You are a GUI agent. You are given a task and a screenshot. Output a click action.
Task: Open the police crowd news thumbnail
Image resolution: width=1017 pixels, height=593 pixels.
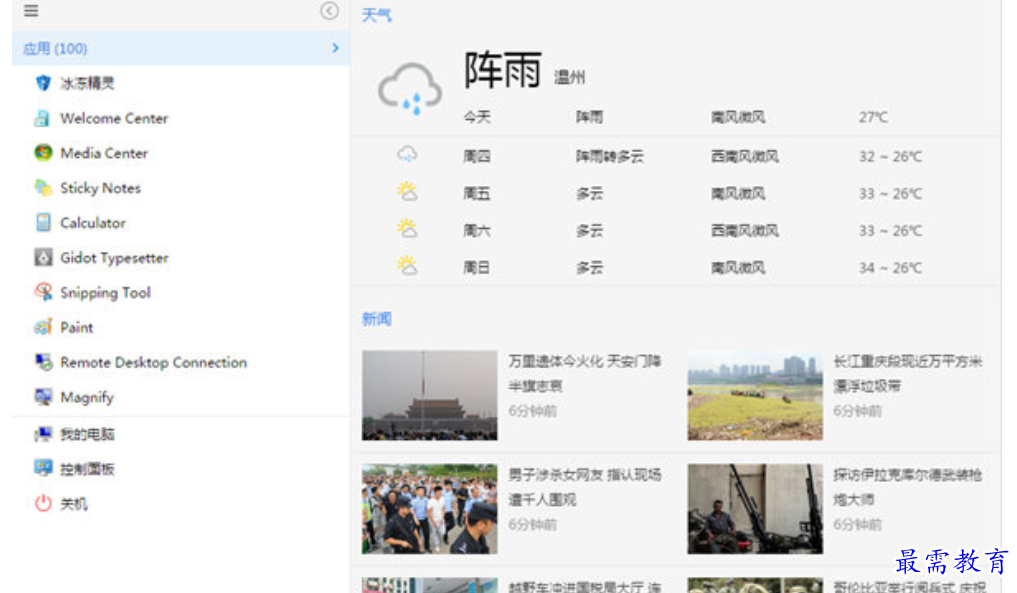point(429,509)
